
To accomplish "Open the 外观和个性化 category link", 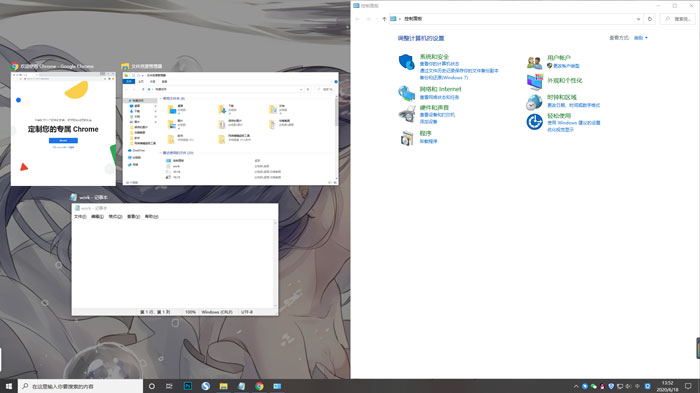I will coord(565,80).
